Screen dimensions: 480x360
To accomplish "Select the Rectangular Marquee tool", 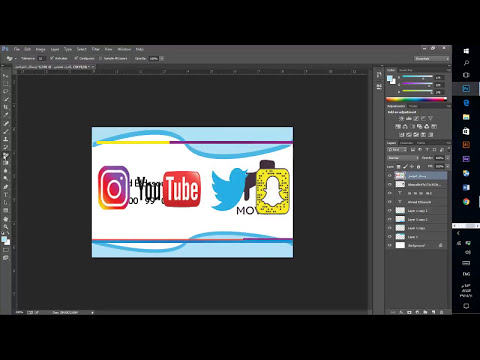I will pos(6,84).
